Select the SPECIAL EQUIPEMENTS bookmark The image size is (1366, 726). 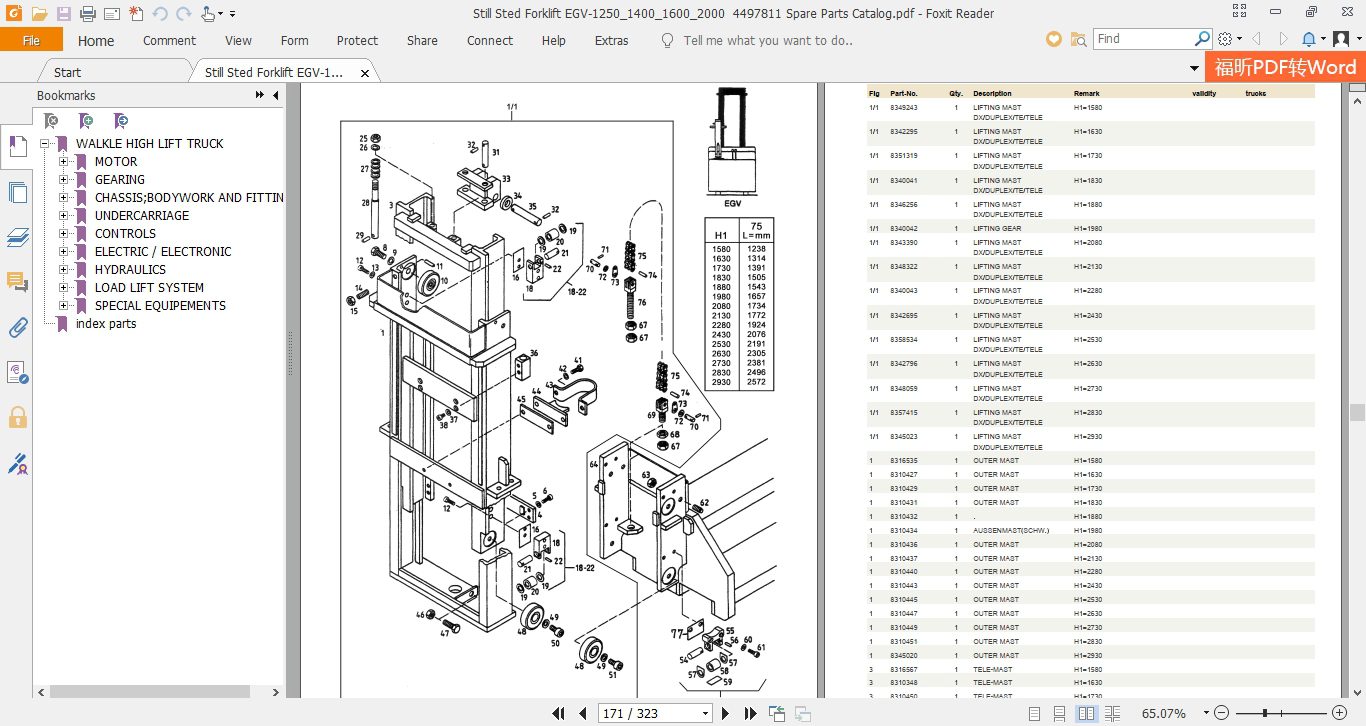pos(160,306)
